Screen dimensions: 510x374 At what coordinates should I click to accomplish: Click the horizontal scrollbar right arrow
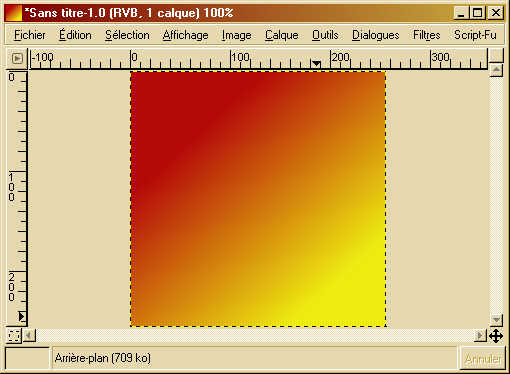click(x=480, y=335)
